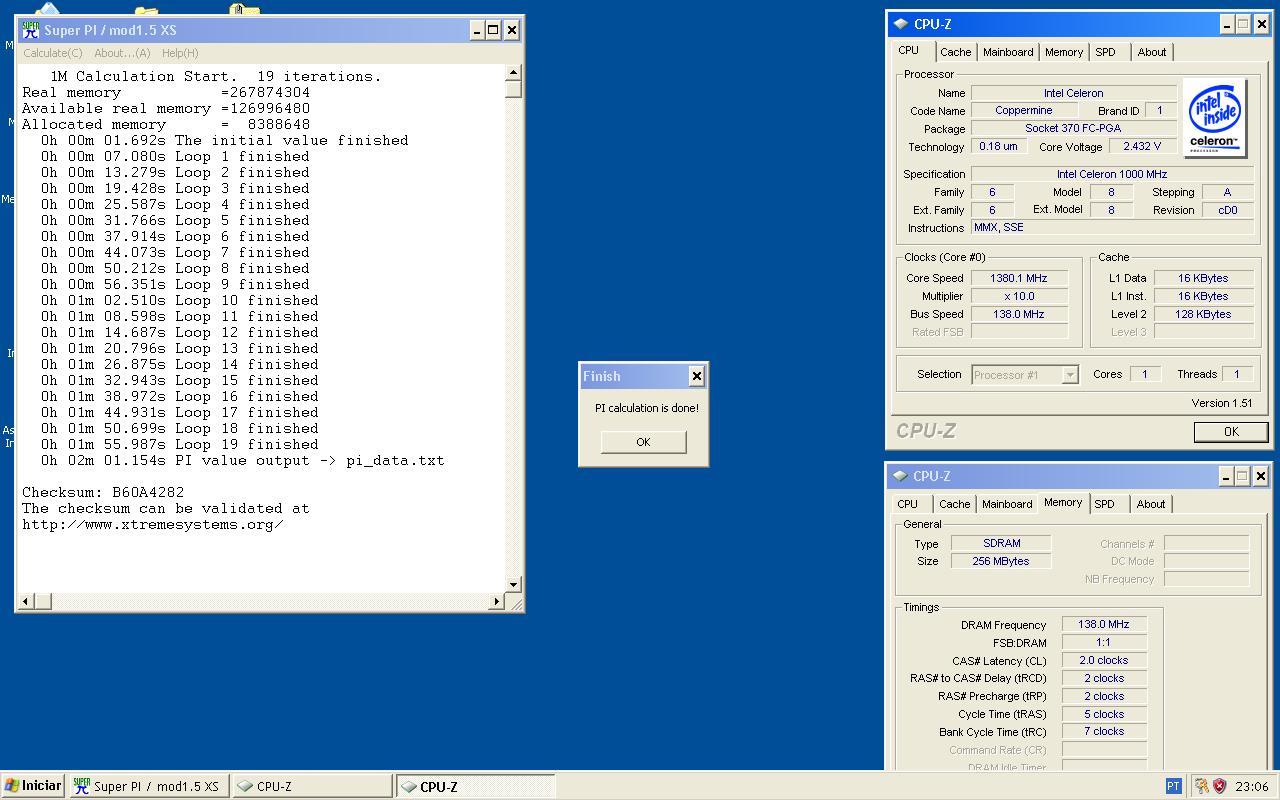This screenshot has height=800, width=1280.
Task: Click PI value output pi_data.txt line
Action: 242,461
